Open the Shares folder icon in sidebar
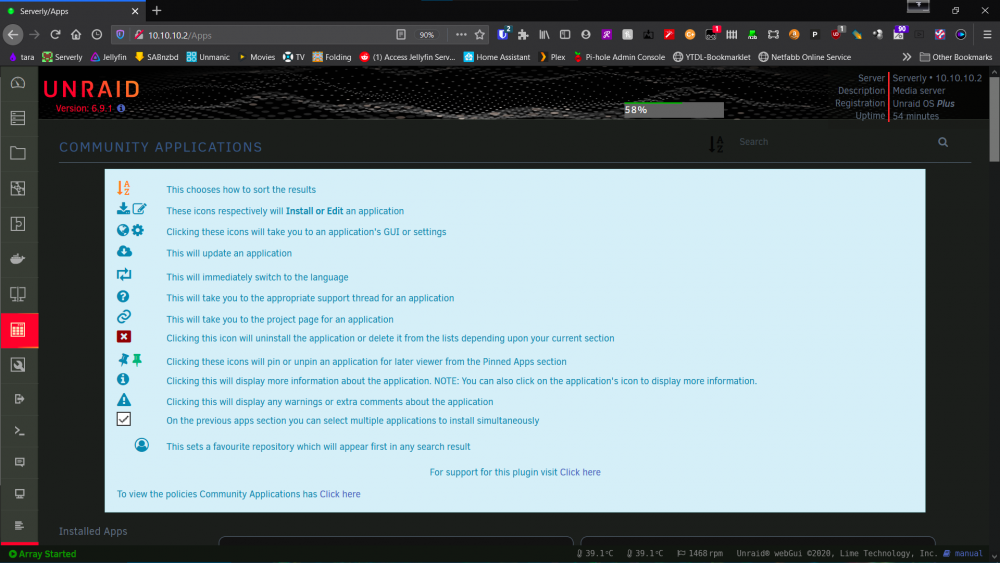Screen dimensions: 1000x563 click(x=18, y=153)
